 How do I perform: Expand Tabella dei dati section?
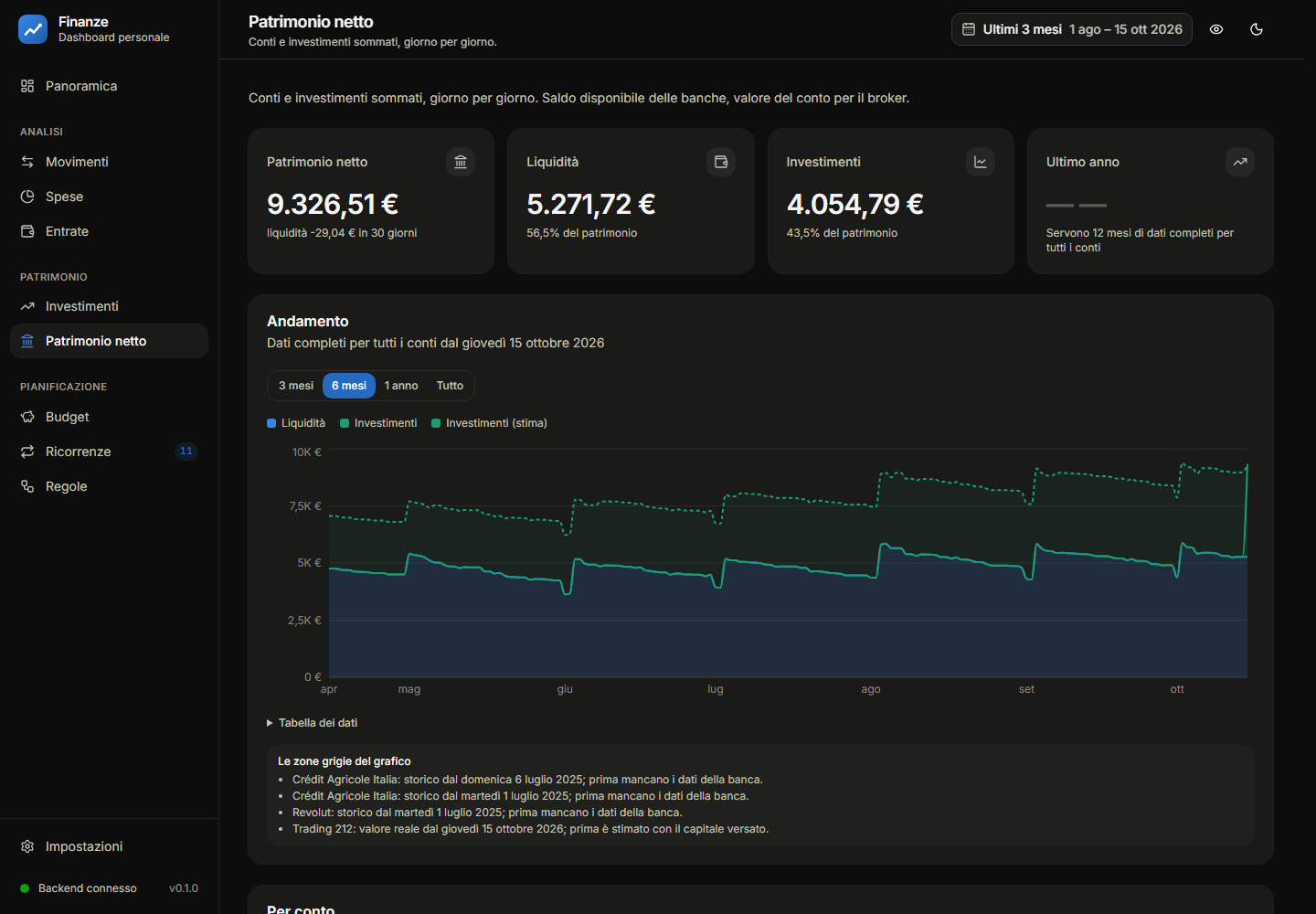(x=312, y=723)
